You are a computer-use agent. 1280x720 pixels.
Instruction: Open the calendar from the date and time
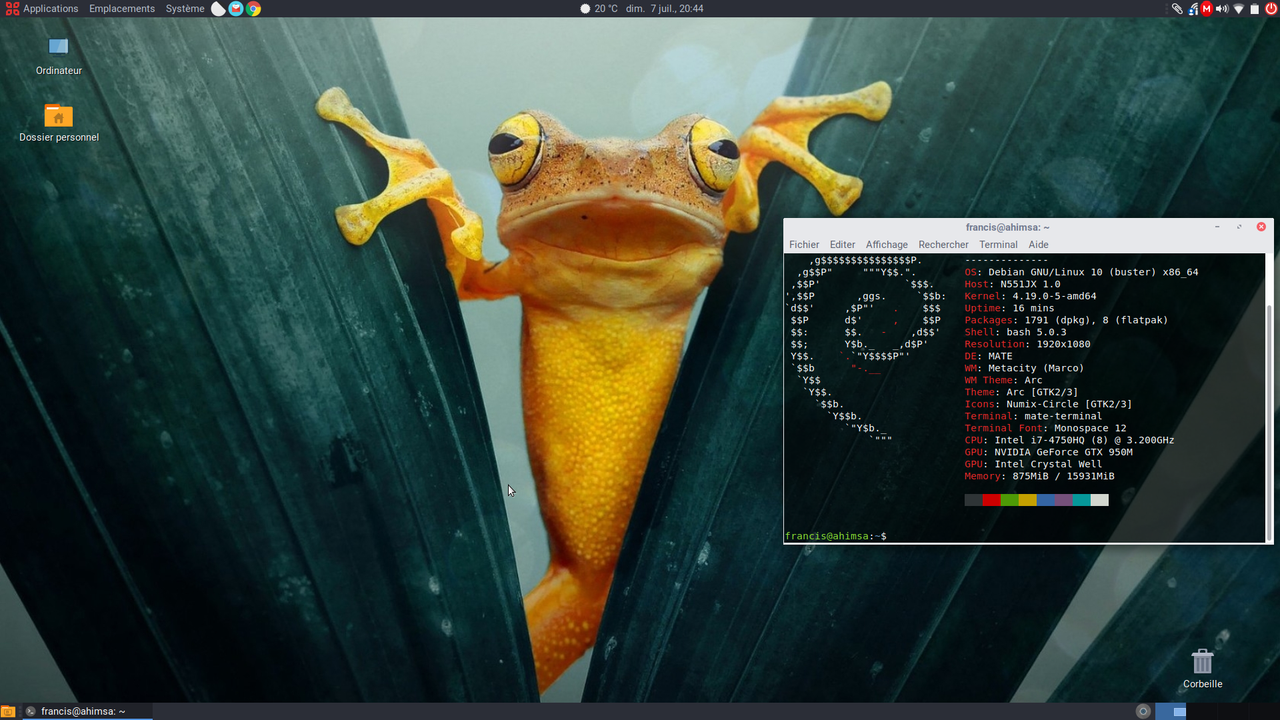(665, 8)
